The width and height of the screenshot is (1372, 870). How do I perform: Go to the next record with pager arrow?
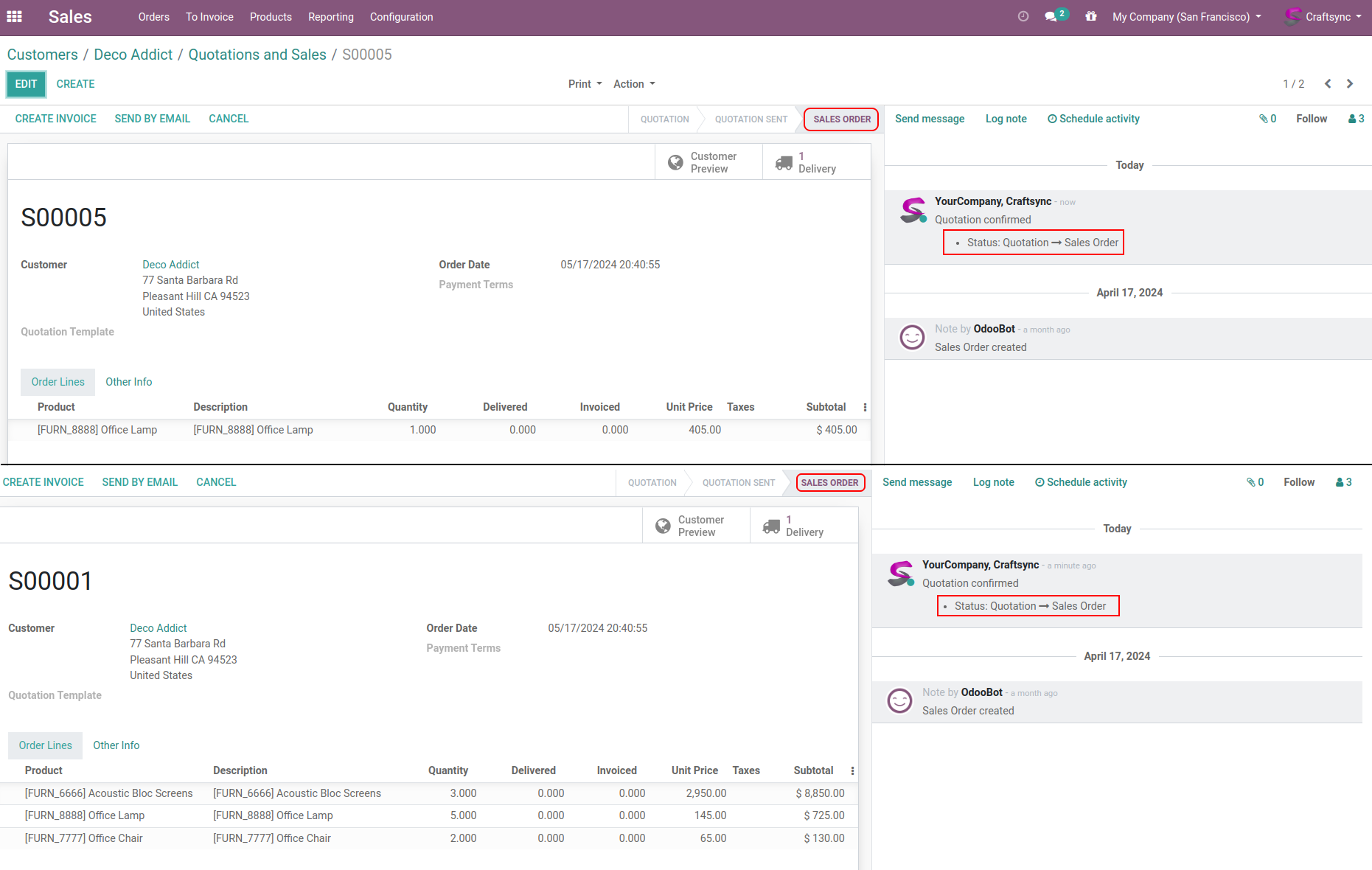[x=1350, y=84]
